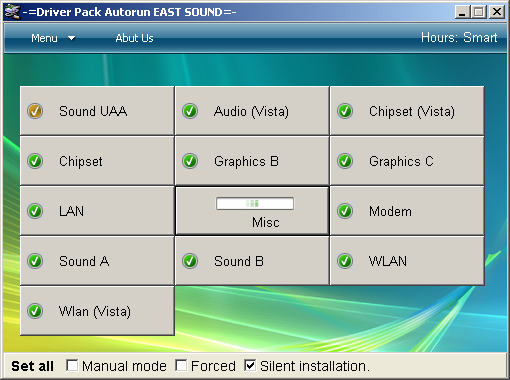
Task: Select the Audio (Vista) driver button label
Action: click(x=251, y=111)
